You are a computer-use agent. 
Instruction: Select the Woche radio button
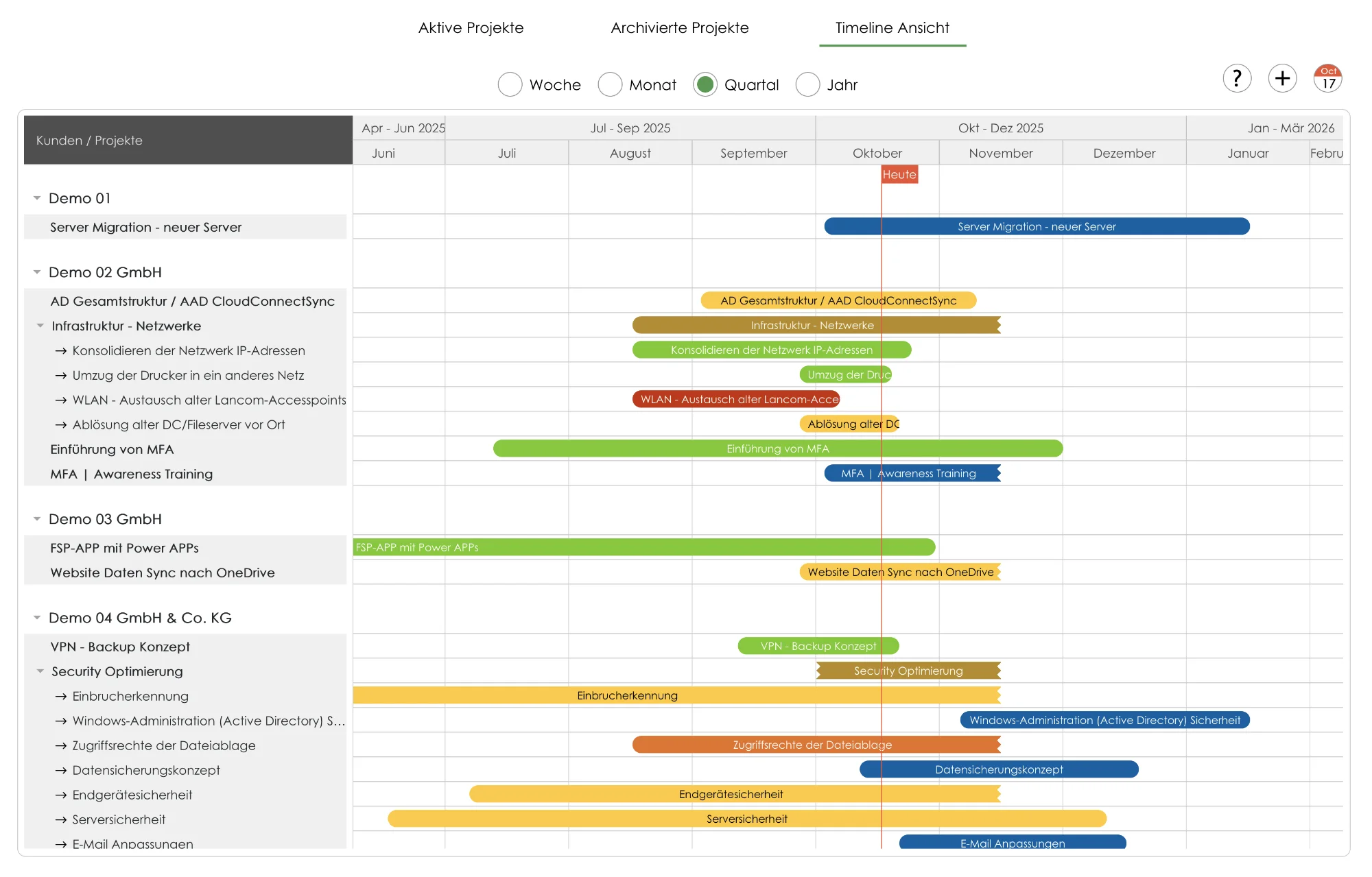[510, 84]
